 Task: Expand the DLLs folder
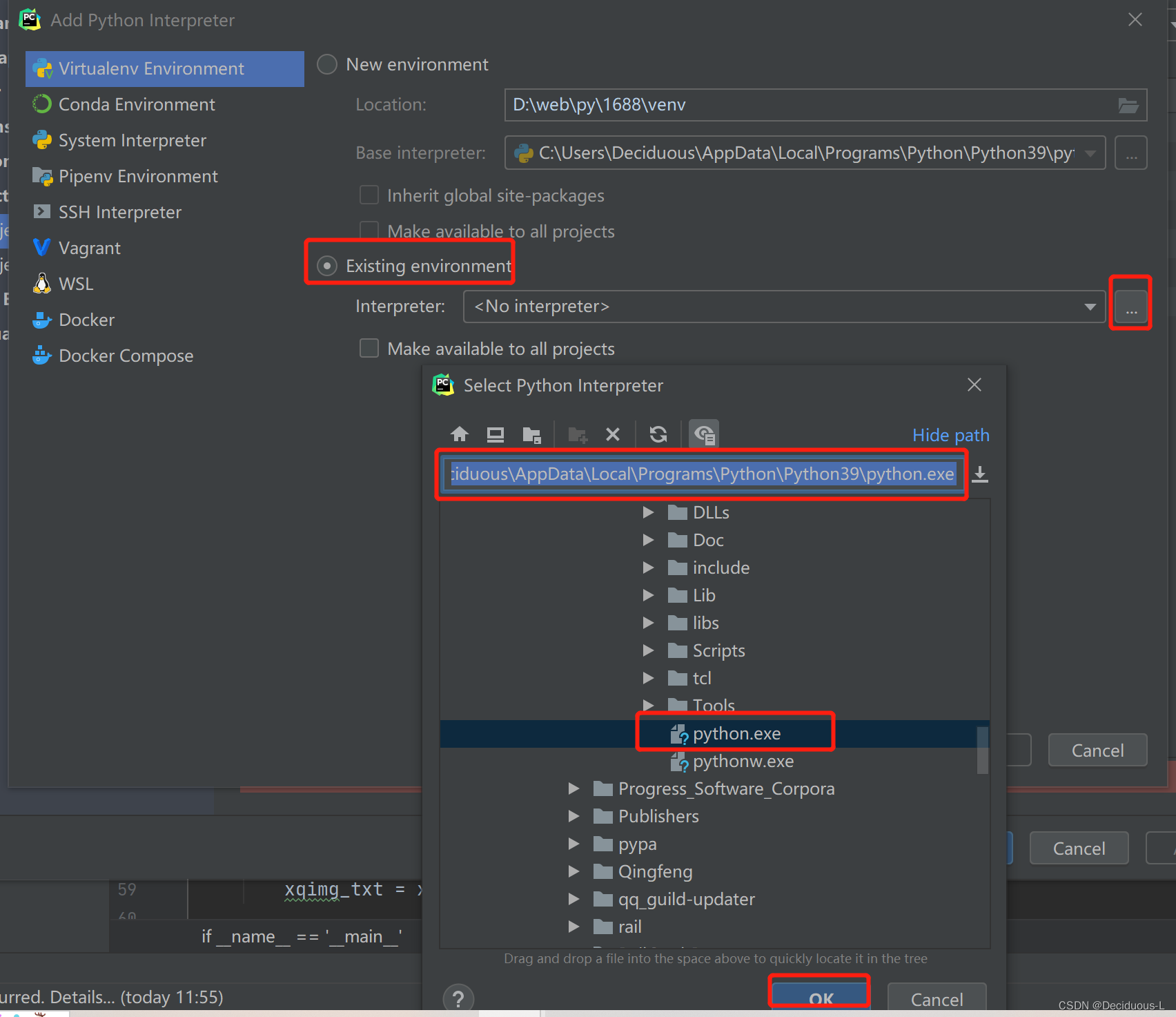(648, 512)
